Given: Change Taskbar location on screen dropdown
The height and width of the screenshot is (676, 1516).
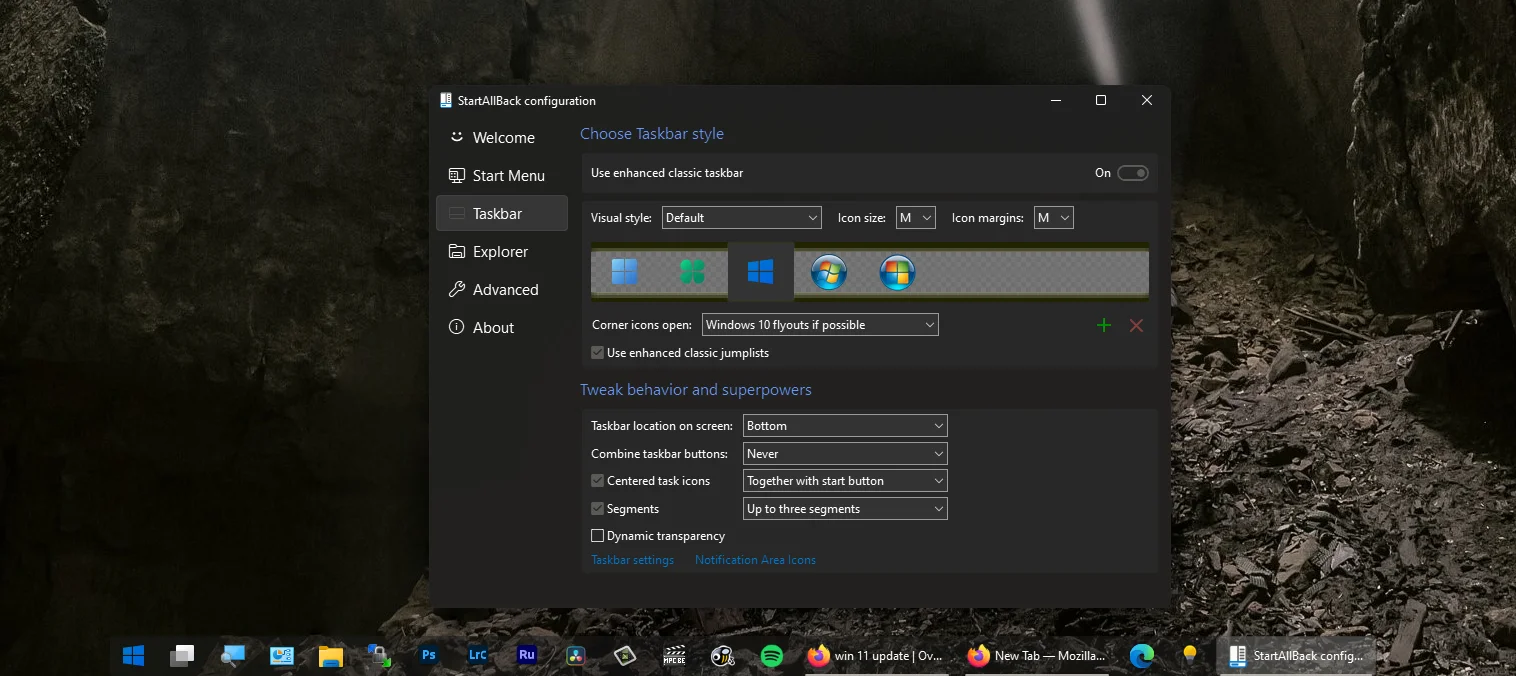Looking at the screenshot, I should 845,426.
